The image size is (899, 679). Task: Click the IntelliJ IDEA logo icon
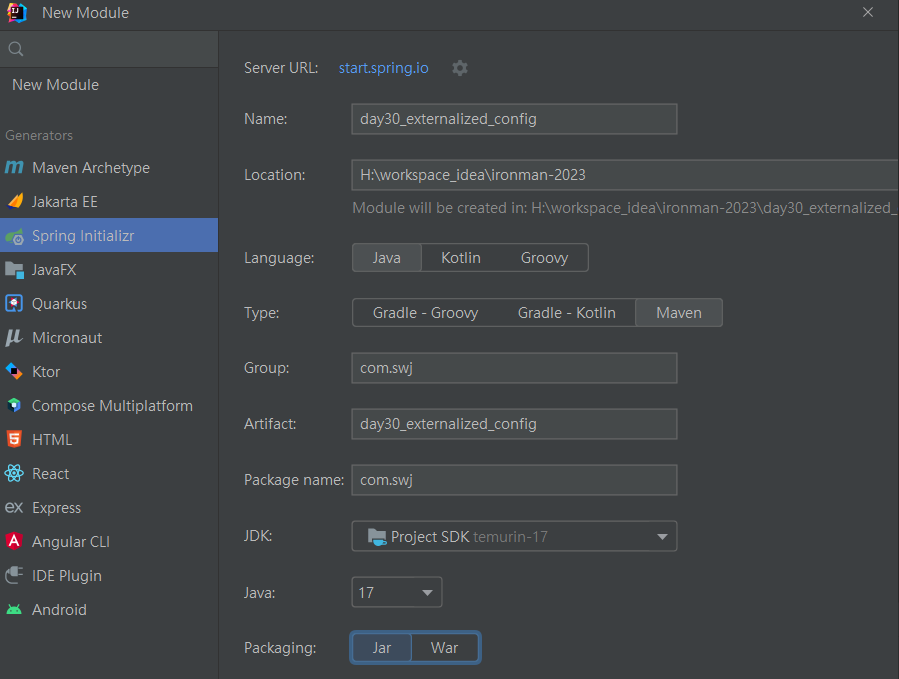pyautogui.click(x=17, y=13)
